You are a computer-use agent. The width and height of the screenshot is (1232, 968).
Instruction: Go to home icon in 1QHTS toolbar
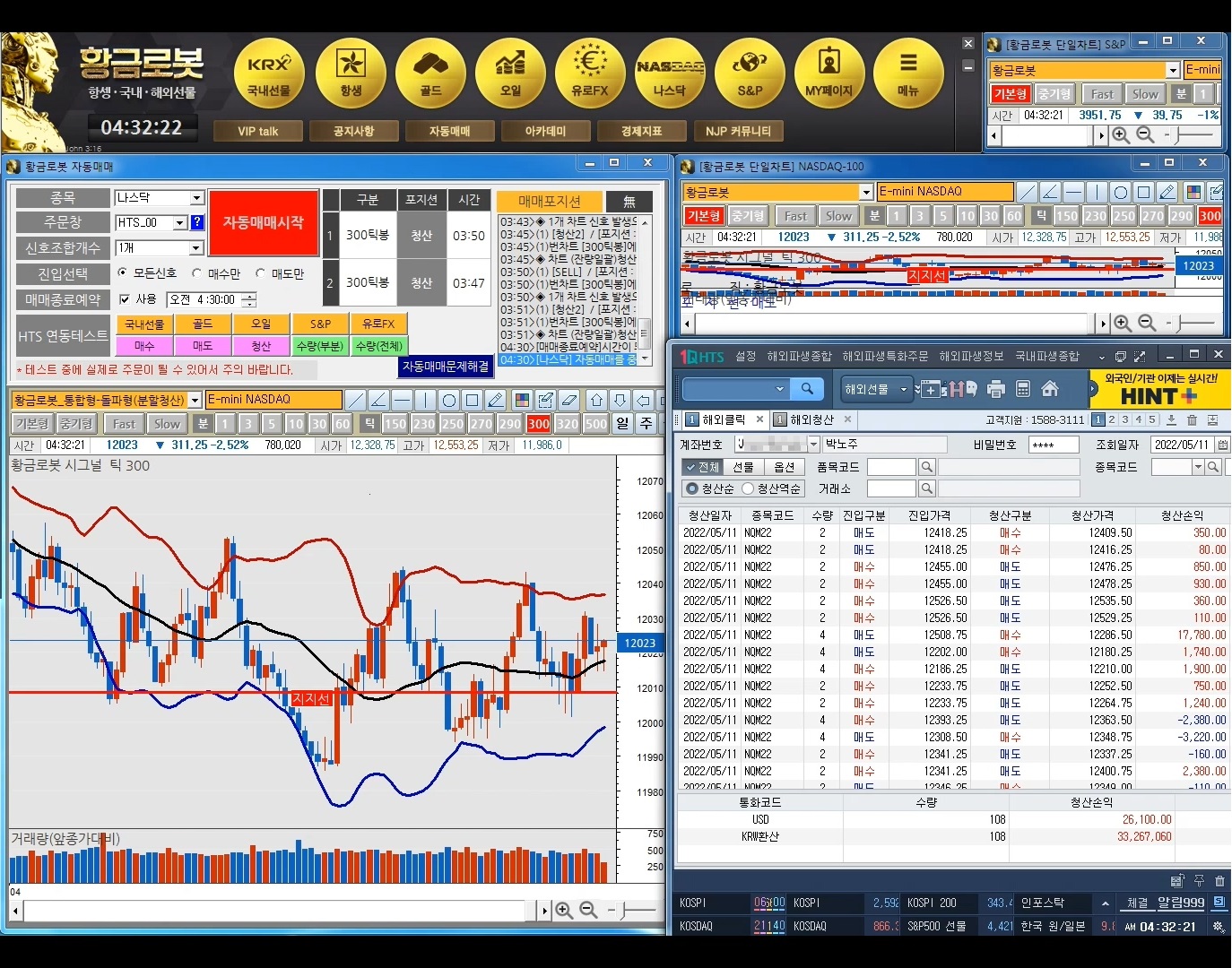pos(1050,389)
